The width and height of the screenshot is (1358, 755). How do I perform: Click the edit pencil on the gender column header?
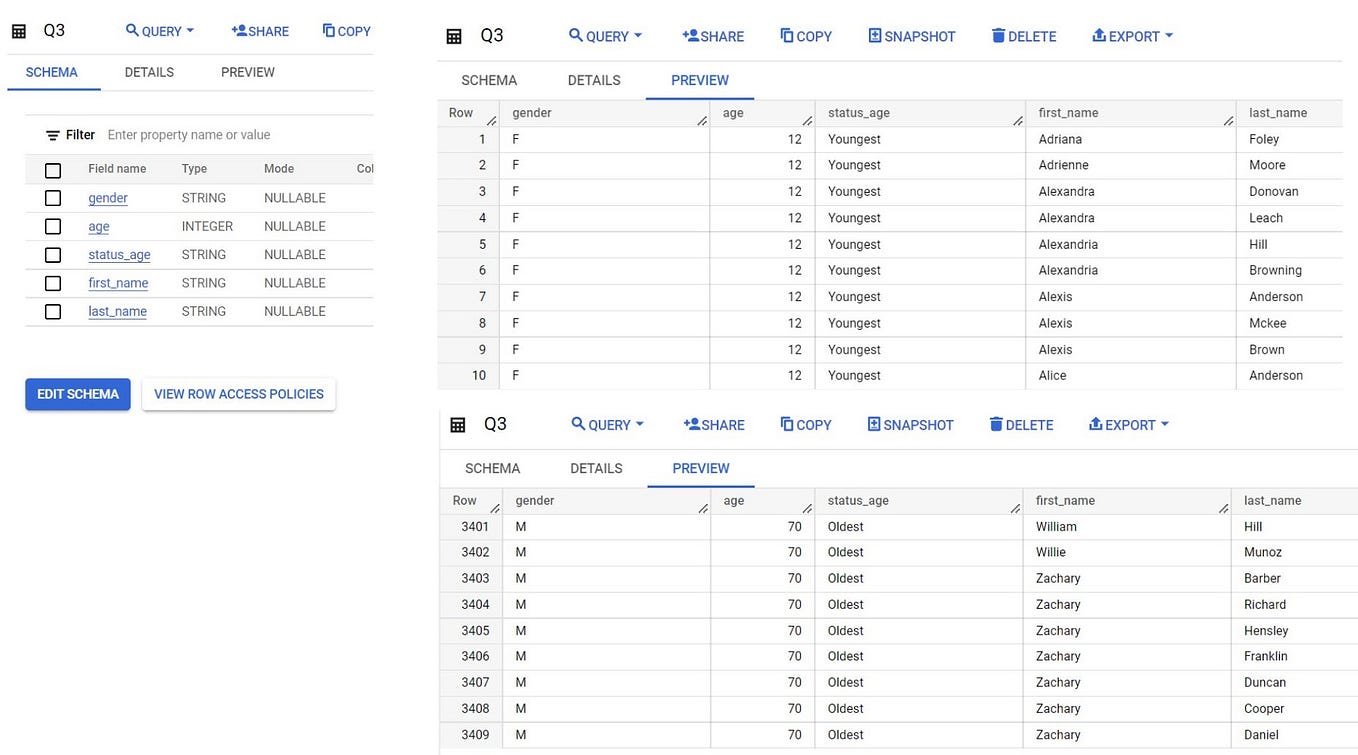point(703,118)
